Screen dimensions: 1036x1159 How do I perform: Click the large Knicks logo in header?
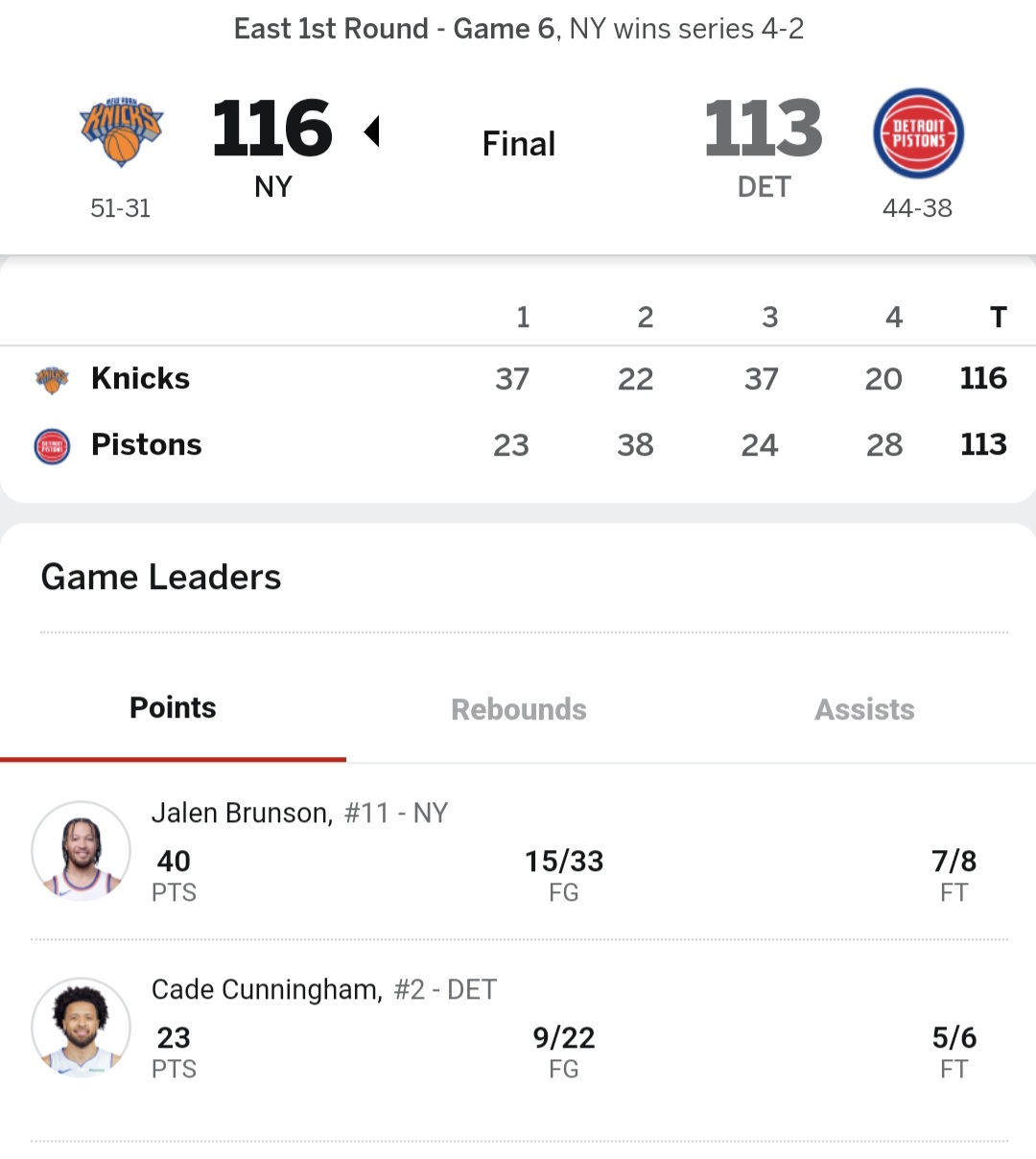click(x=121, y=131)
